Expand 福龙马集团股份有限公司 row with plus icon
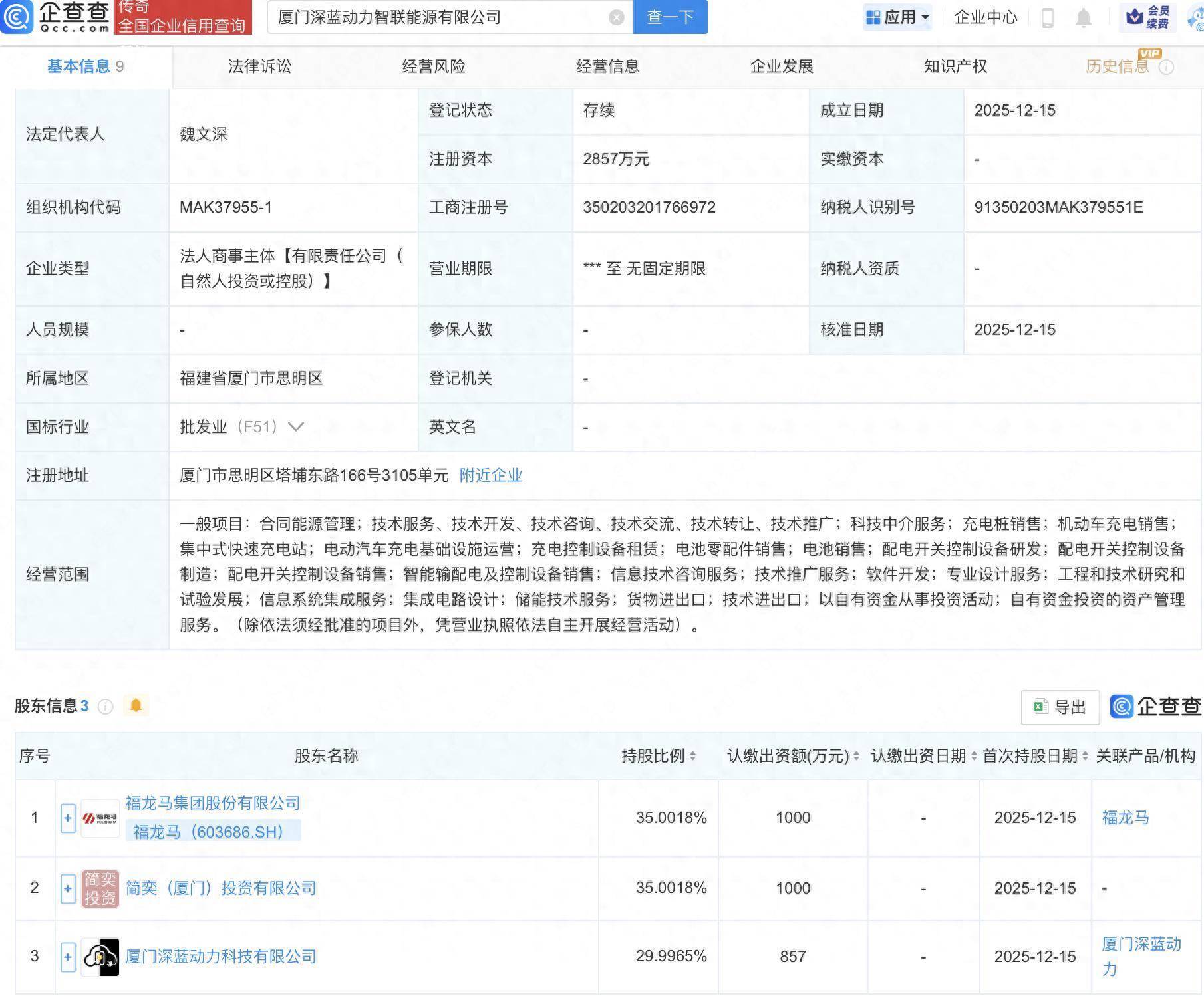 click(x=67, y=818)
